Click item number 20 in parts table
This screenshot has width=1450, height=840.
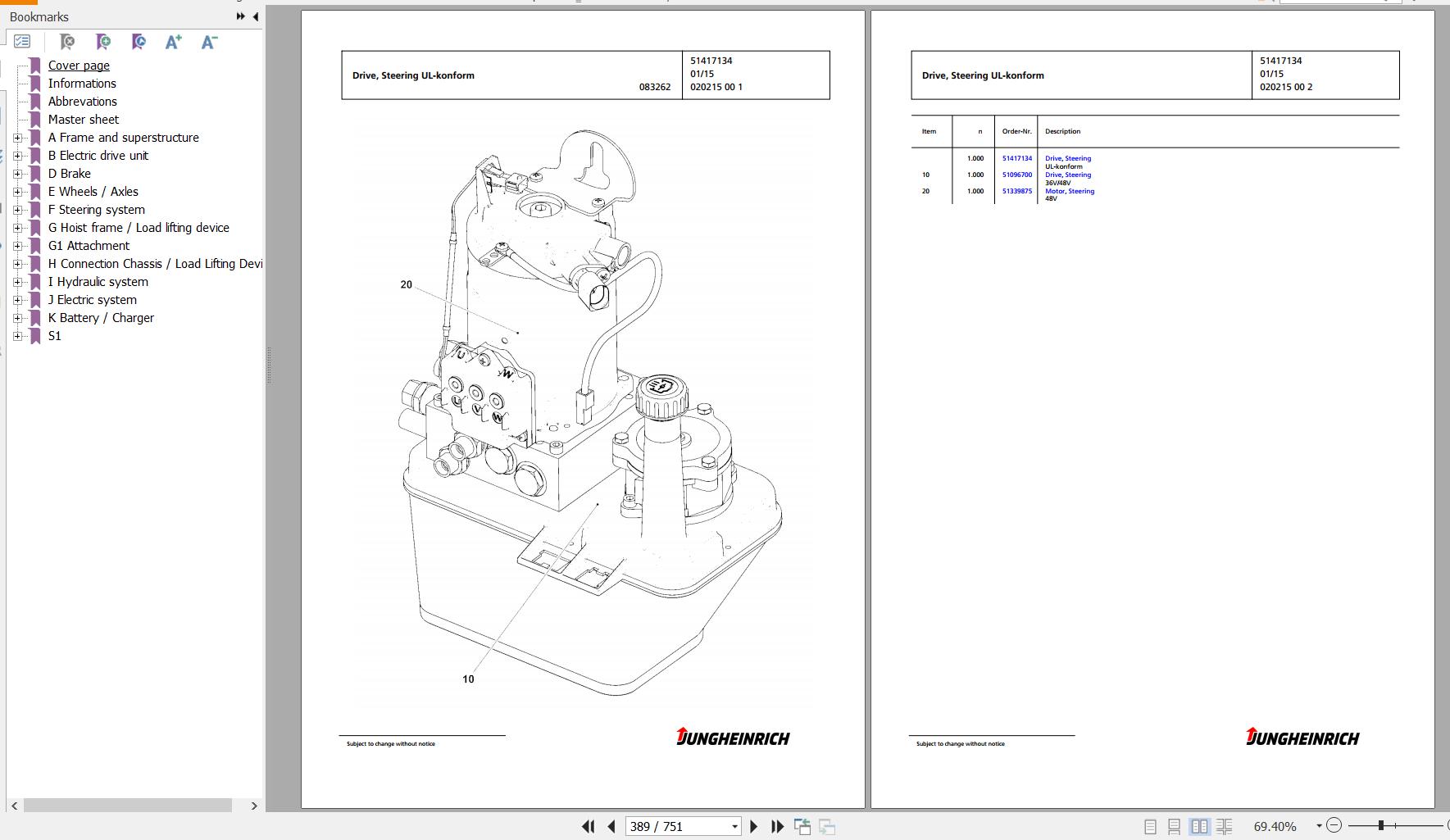tap(925, 191)
